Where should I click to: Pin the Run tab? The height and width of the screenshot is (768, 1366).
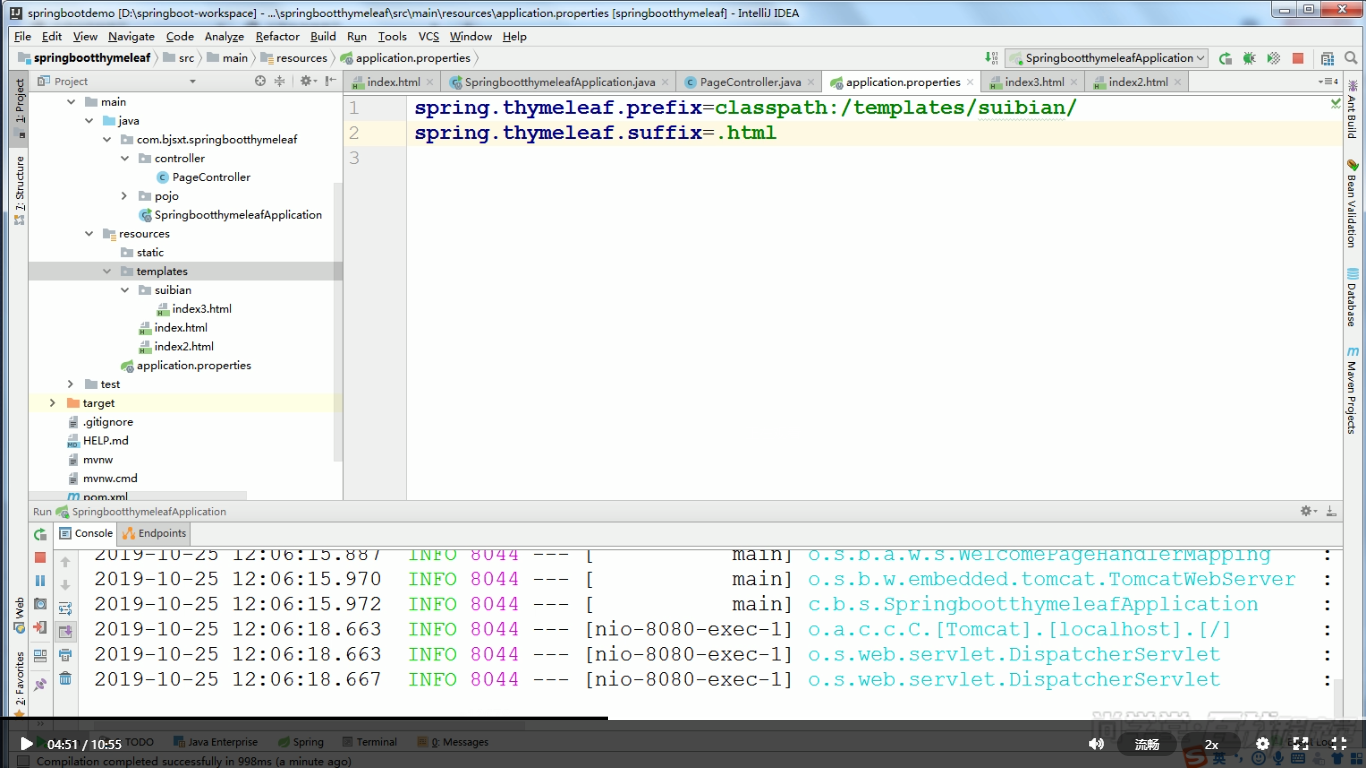click(40, 684)
